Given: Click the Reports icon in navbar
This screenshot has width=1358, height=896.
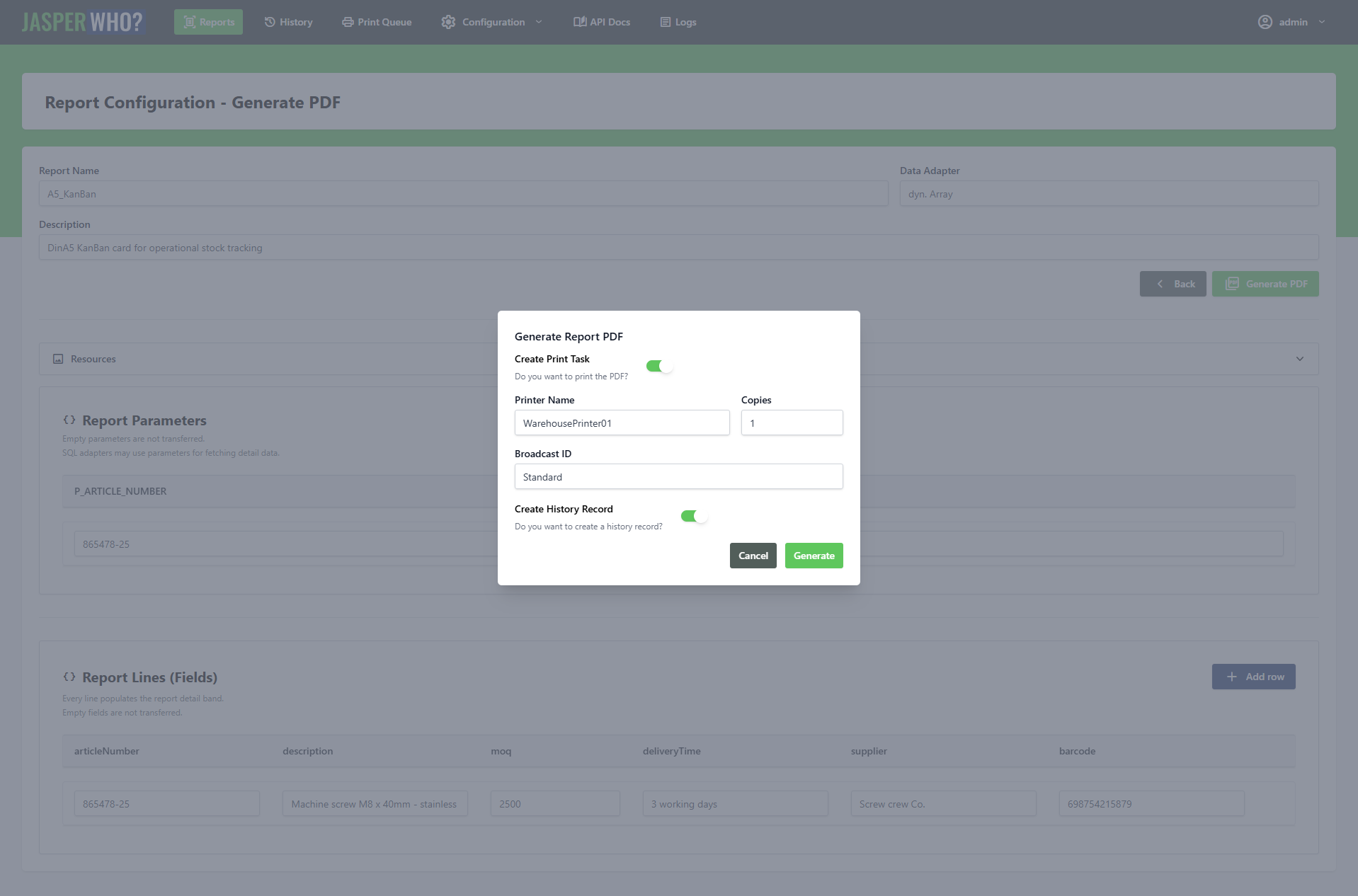Looking at the screenshot, I should pos(190,22).
